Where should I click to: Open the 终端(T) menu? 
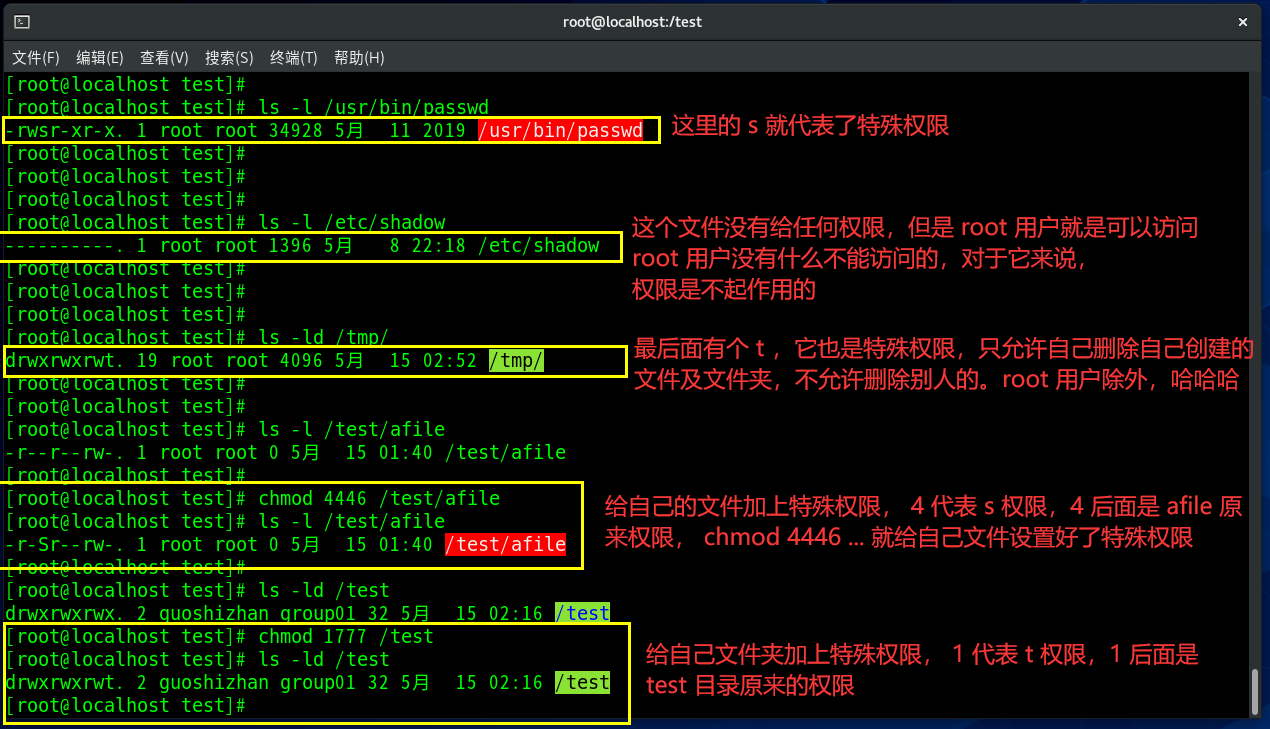(294, 58)
